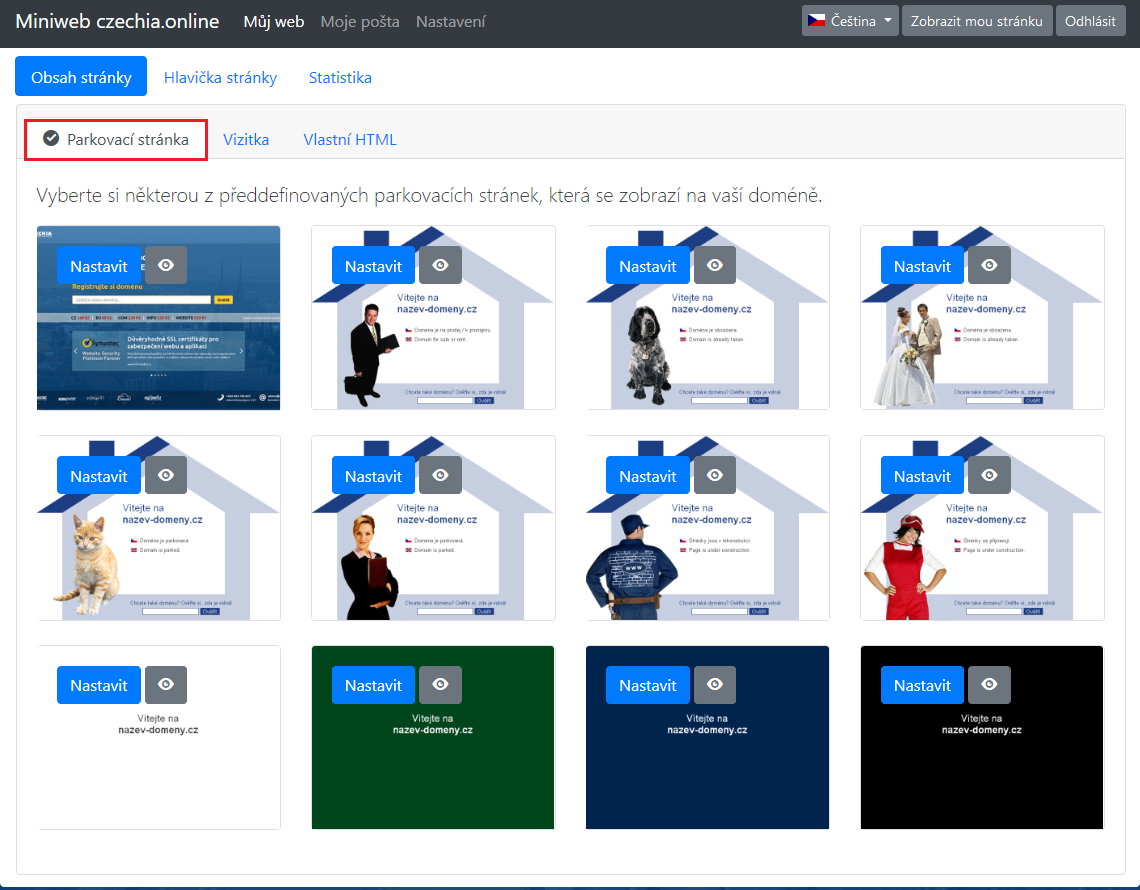Screen dimensions: 1140x890
Task: Open Moje pošta in the top navigation
Action: coord(360,21)
